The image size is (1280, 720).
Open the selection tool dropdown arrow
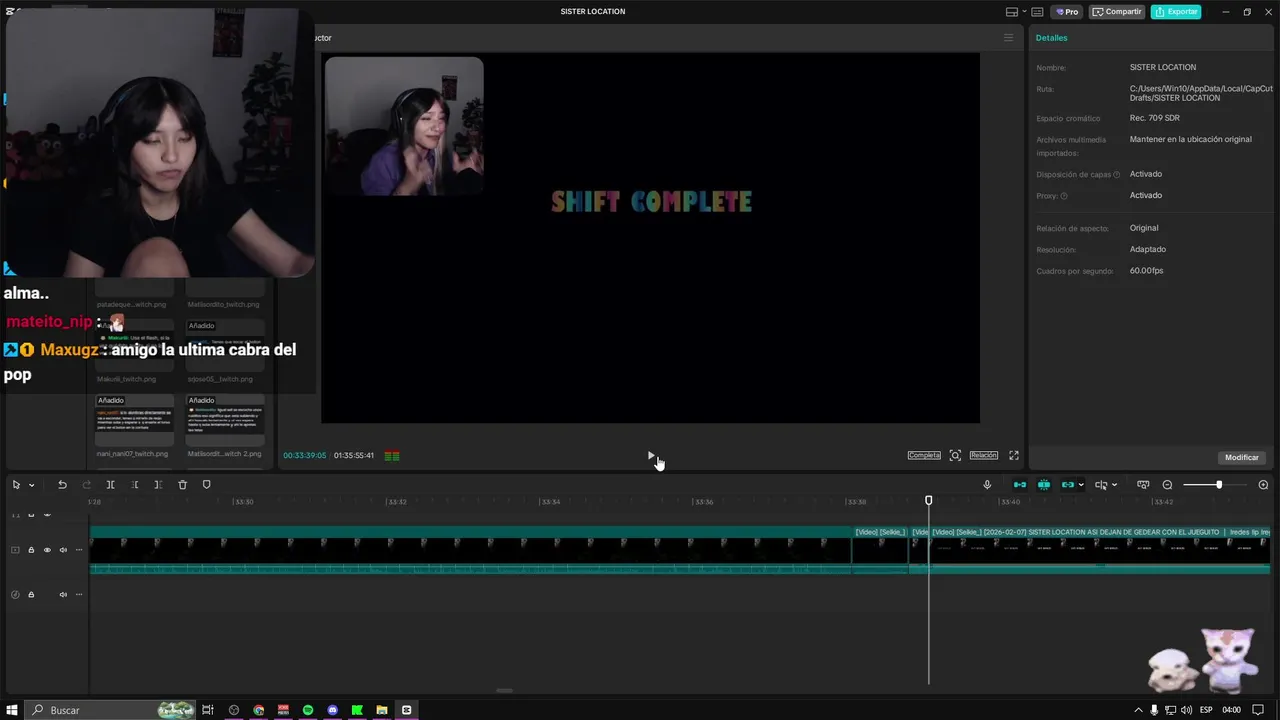click(x=32, y=485)
